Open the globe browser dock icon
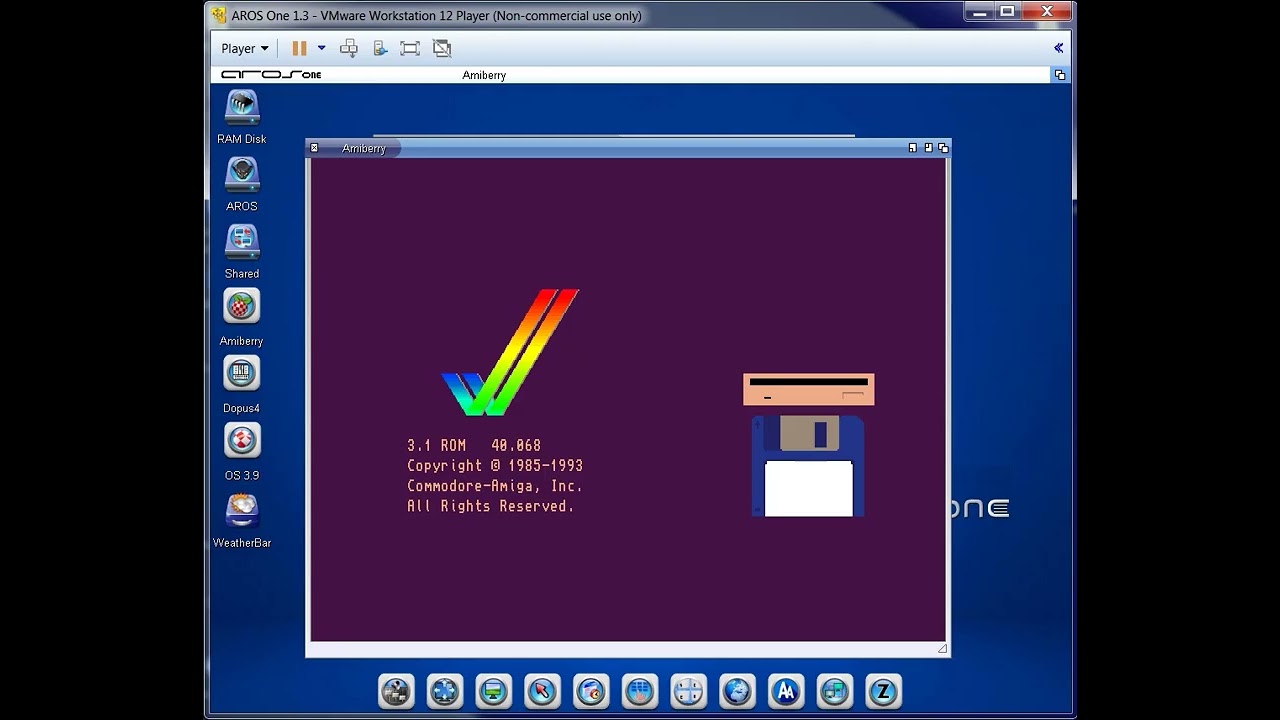The image size is (1280, 720). pos(737,691)
